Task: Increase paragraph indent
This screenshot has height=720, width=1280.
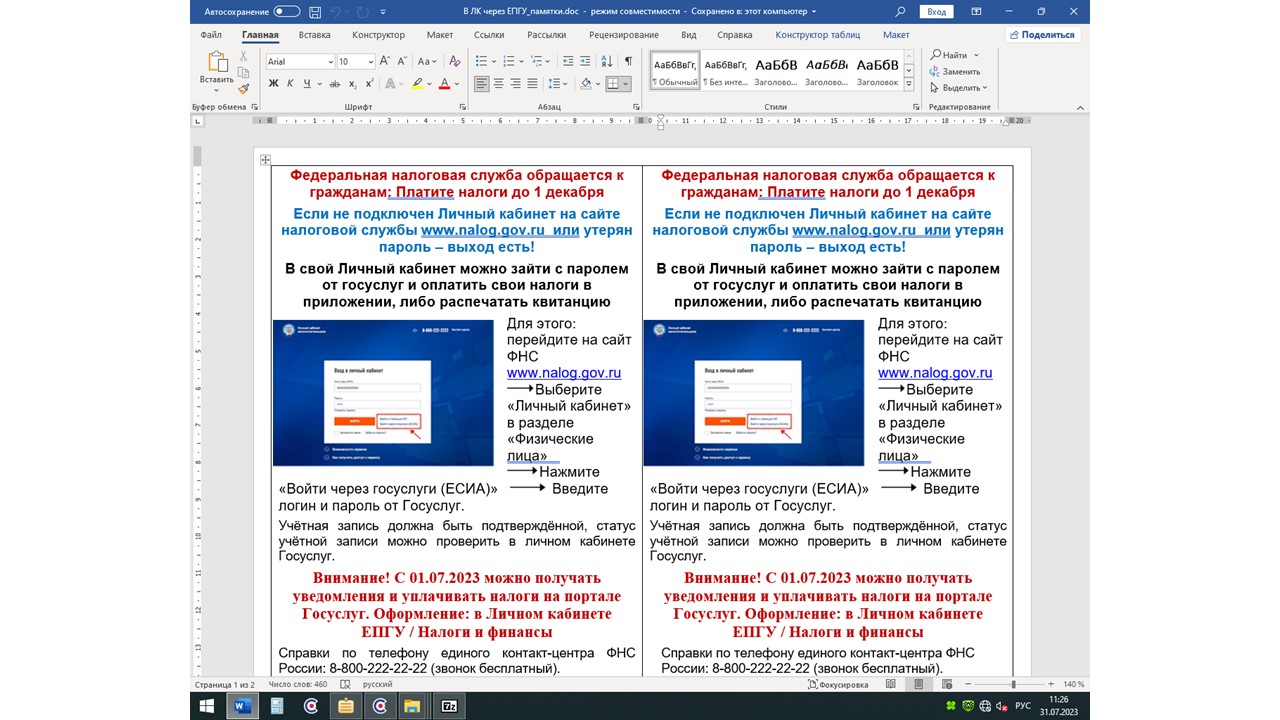Action: click(584, 62)
